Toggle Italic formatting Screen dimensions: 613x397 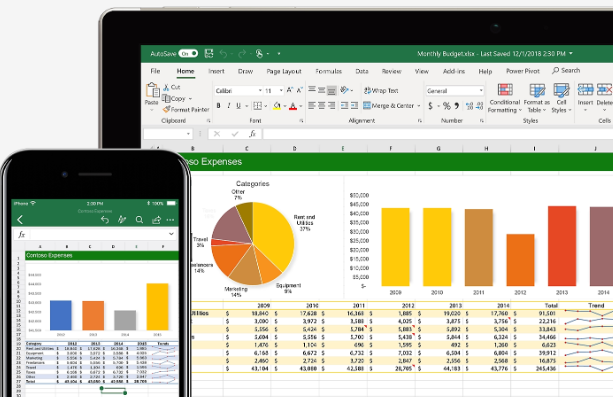228,106
